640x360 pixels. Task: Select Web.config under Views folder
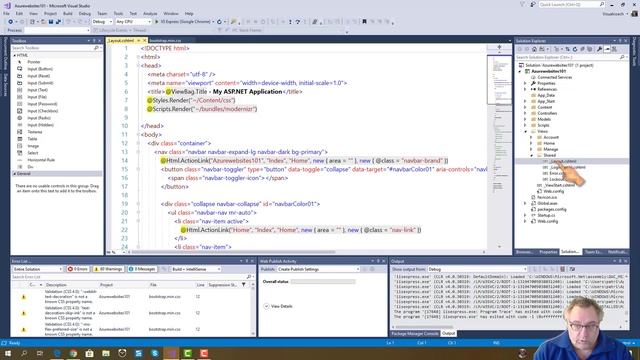(x=553, y=191)
